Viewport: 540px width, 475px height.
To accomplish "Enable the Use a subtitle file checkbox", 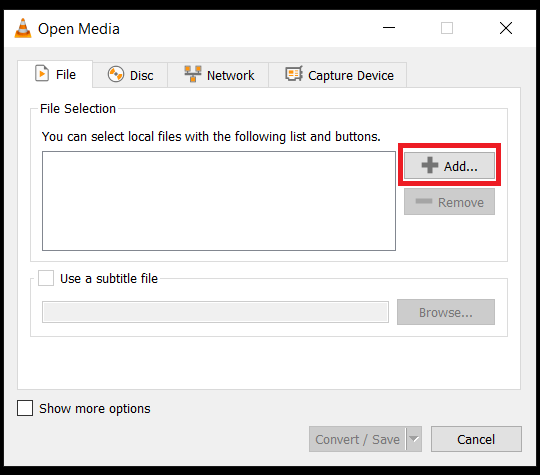I will point(46,278).
